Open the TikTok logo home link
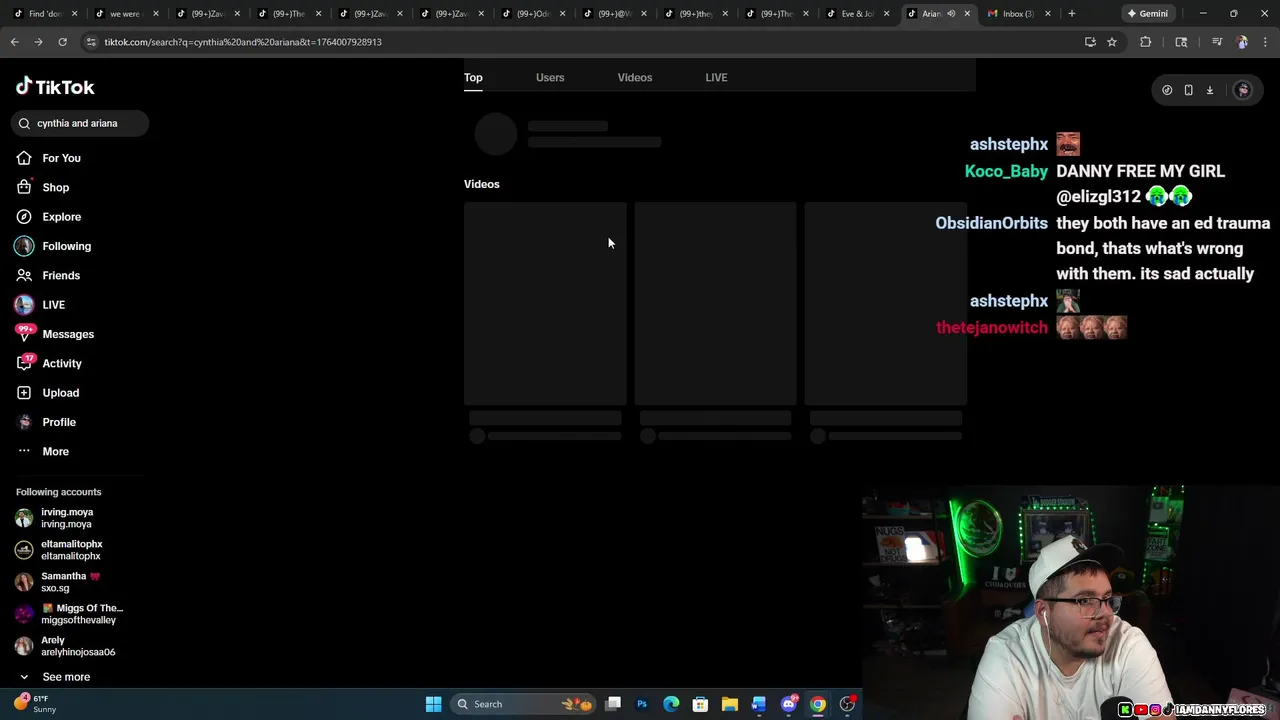 pos(55,87)
